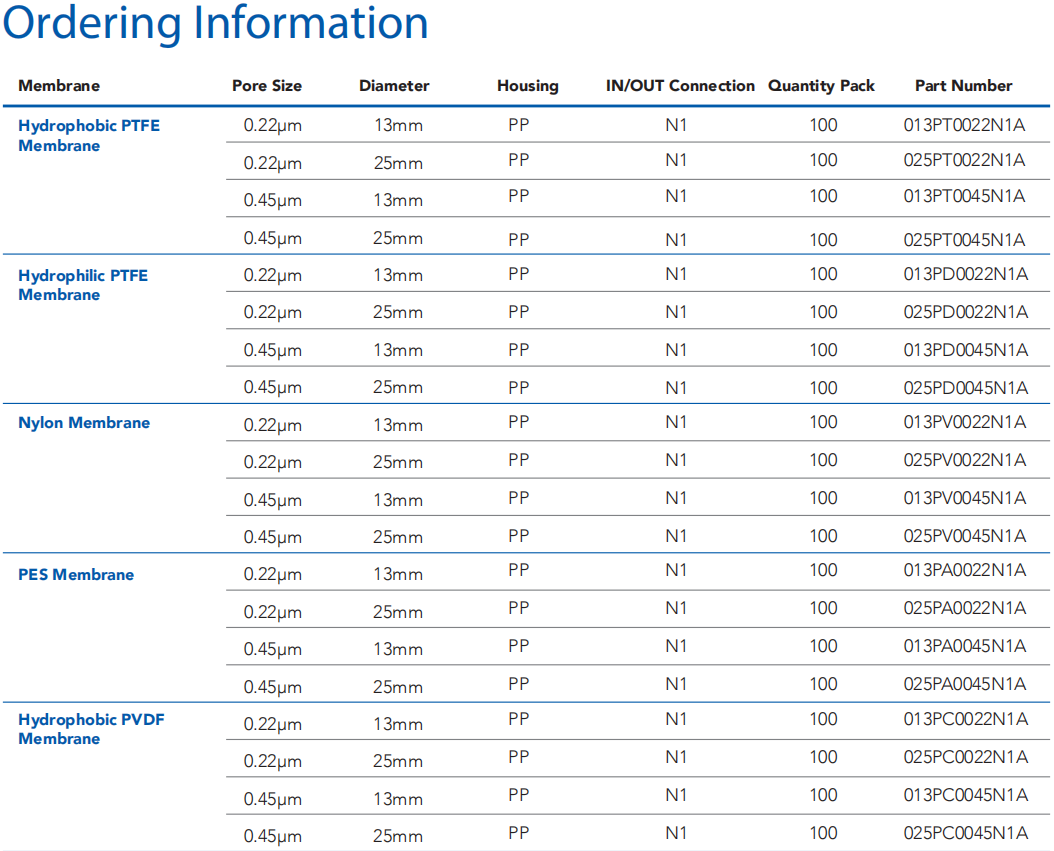Image resolution: width=1054 pixels, height=851 pixels.
Task: Select part number 025PD0045N1A
Action: tap(966, 388)
